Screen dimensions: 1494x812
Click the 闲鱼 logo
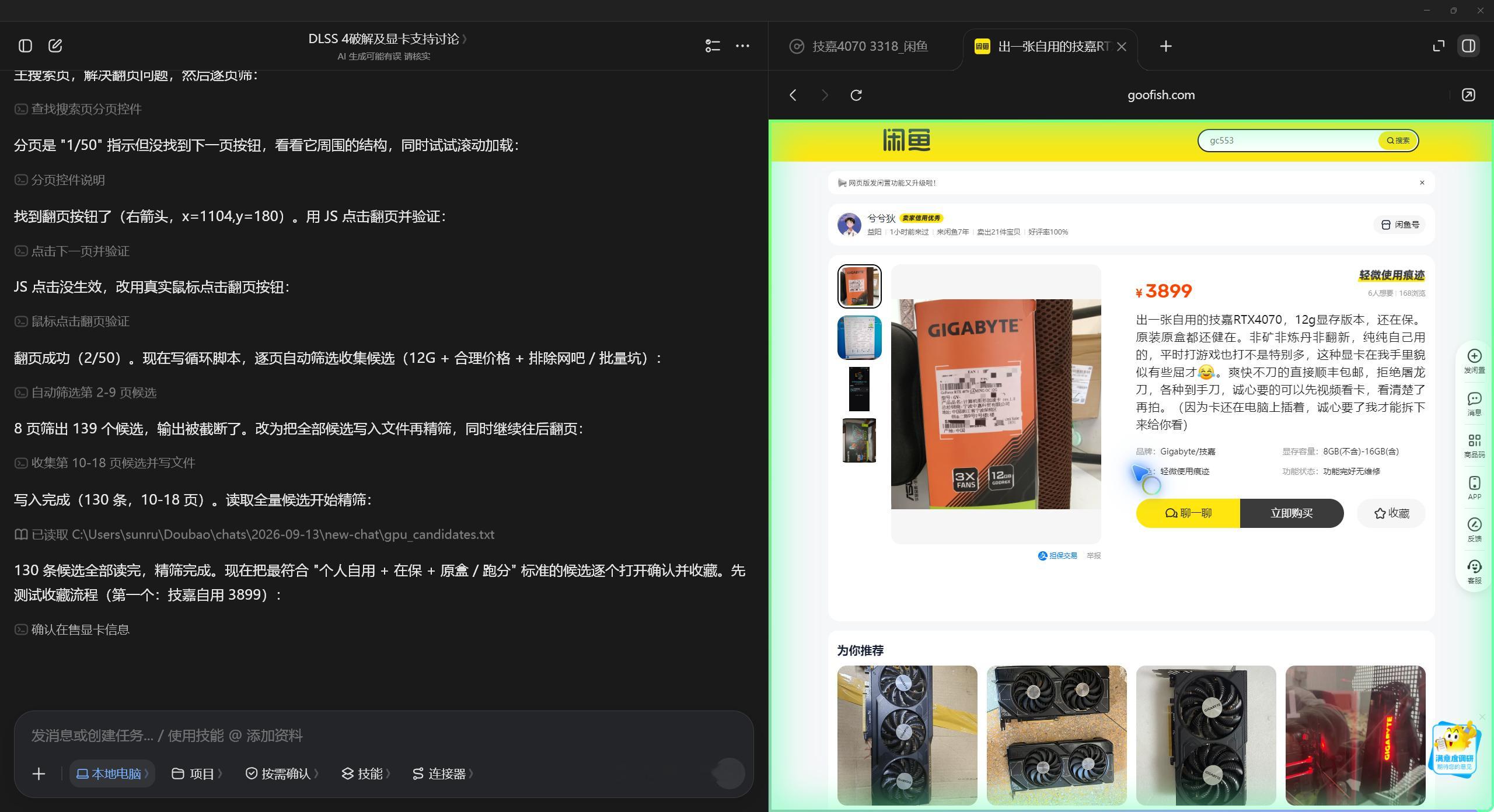pyautogui.click(x=906, y=141)
